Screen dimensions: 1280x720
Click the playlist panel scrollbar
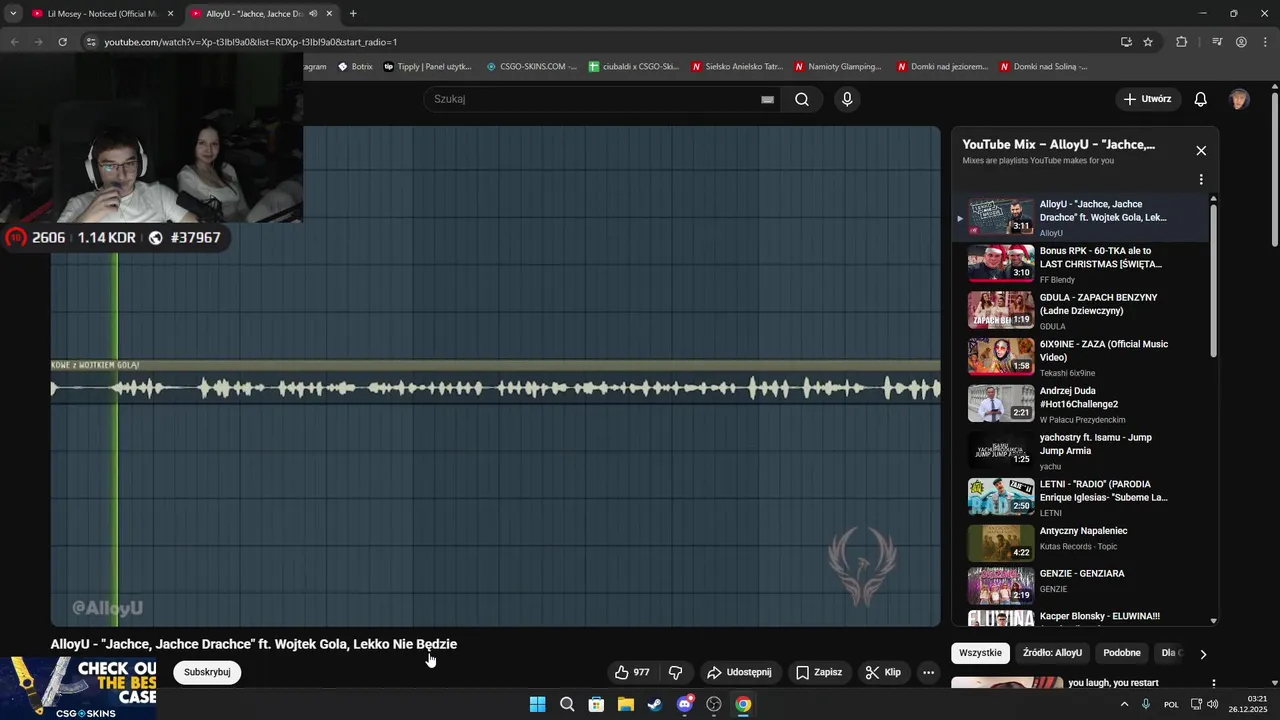pos(1214,280)
